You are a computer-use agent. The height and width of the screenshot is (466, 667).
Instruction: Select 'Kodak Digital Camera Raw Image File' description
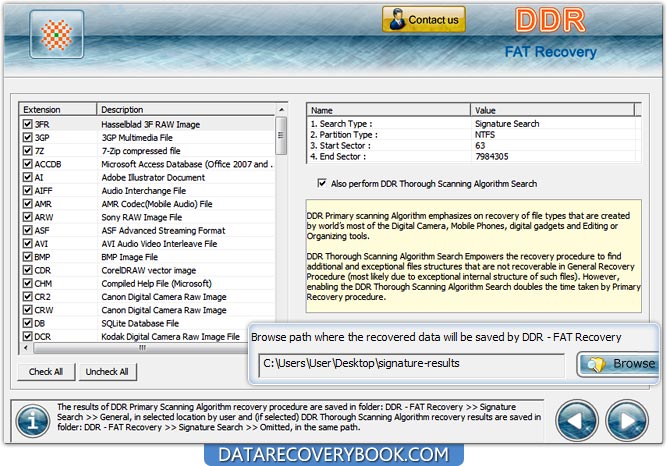click(x=171, y=336)
